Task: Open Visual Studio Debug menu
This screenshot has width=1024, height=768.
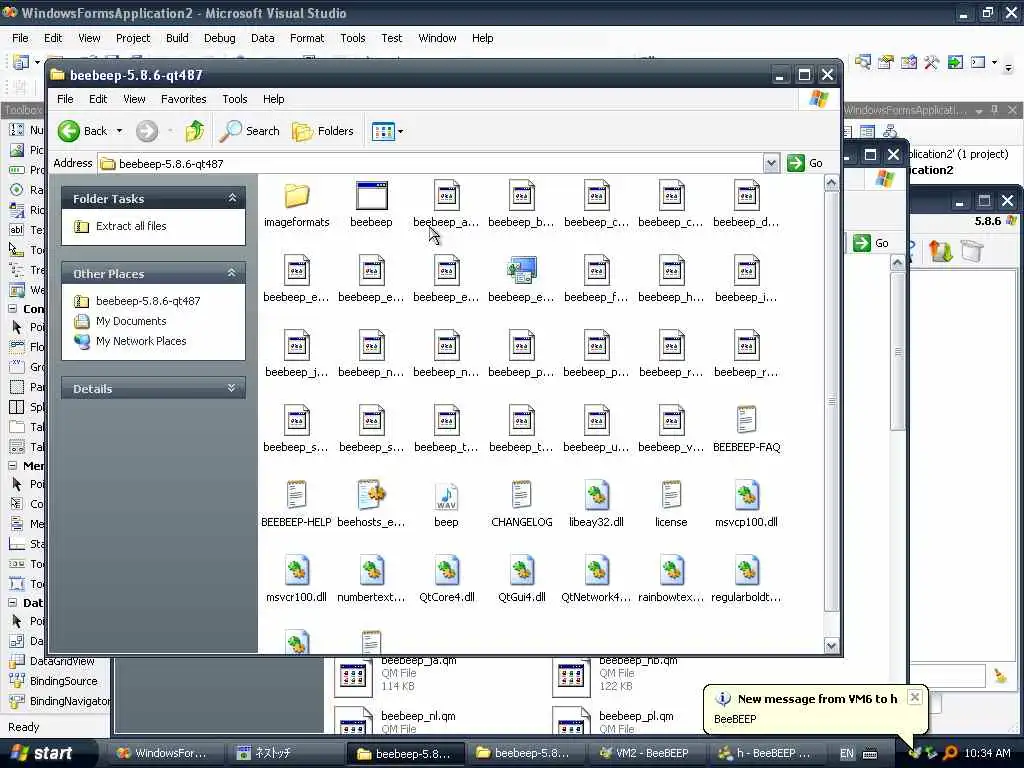Action: pos(219,39)
